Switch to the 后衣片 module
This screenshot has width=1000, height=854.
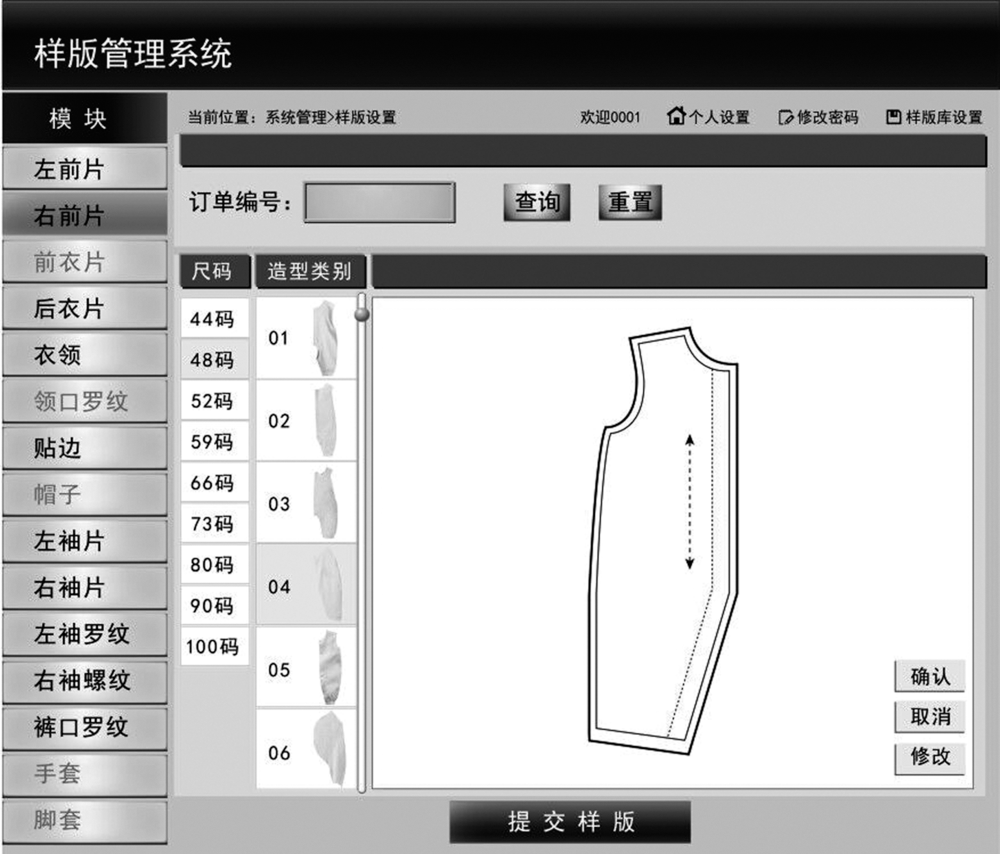[x=84, y=309]
